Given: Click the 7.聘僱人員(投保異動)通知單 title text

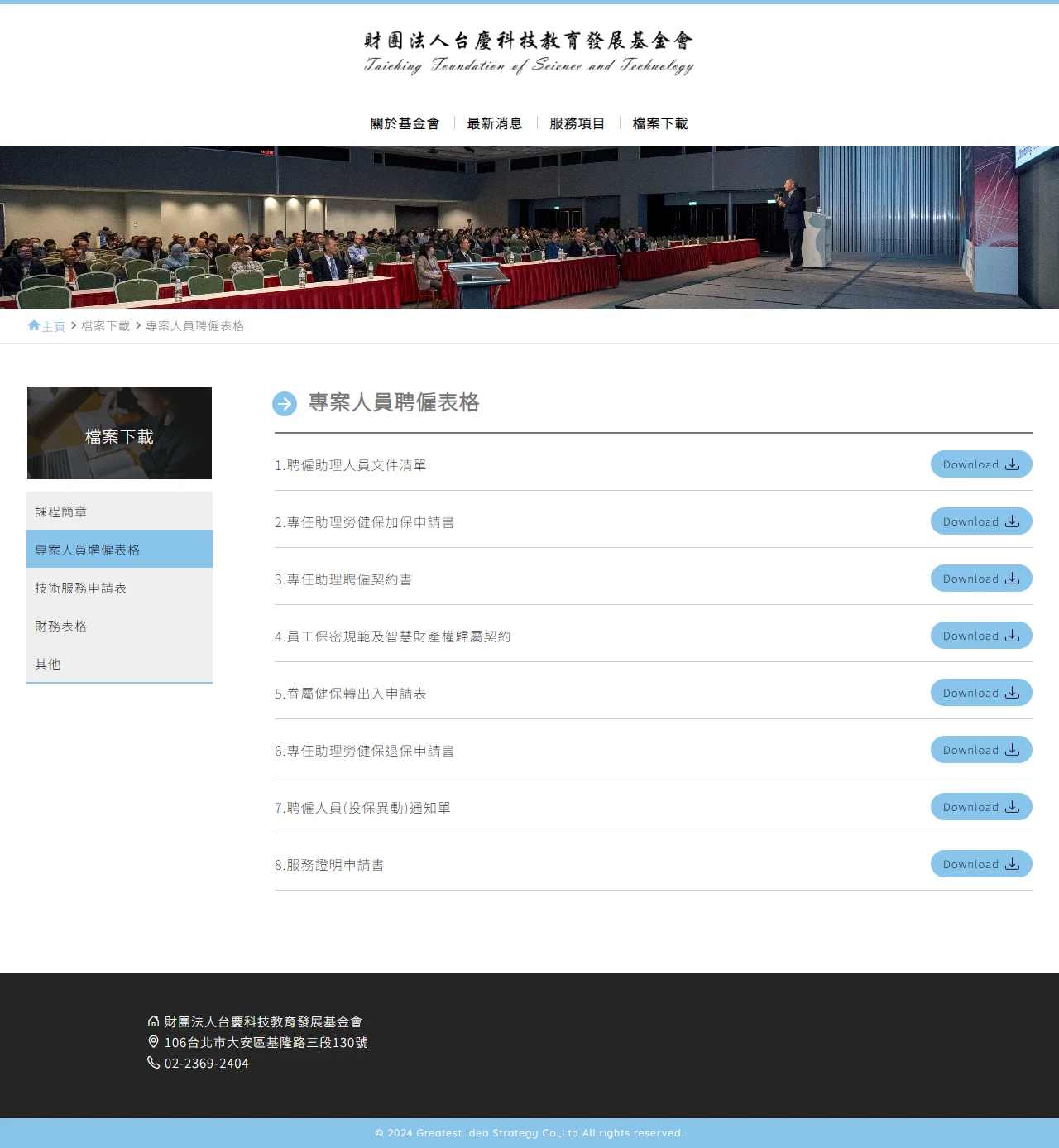Looking at the screenshot, I should coord(362,808).
